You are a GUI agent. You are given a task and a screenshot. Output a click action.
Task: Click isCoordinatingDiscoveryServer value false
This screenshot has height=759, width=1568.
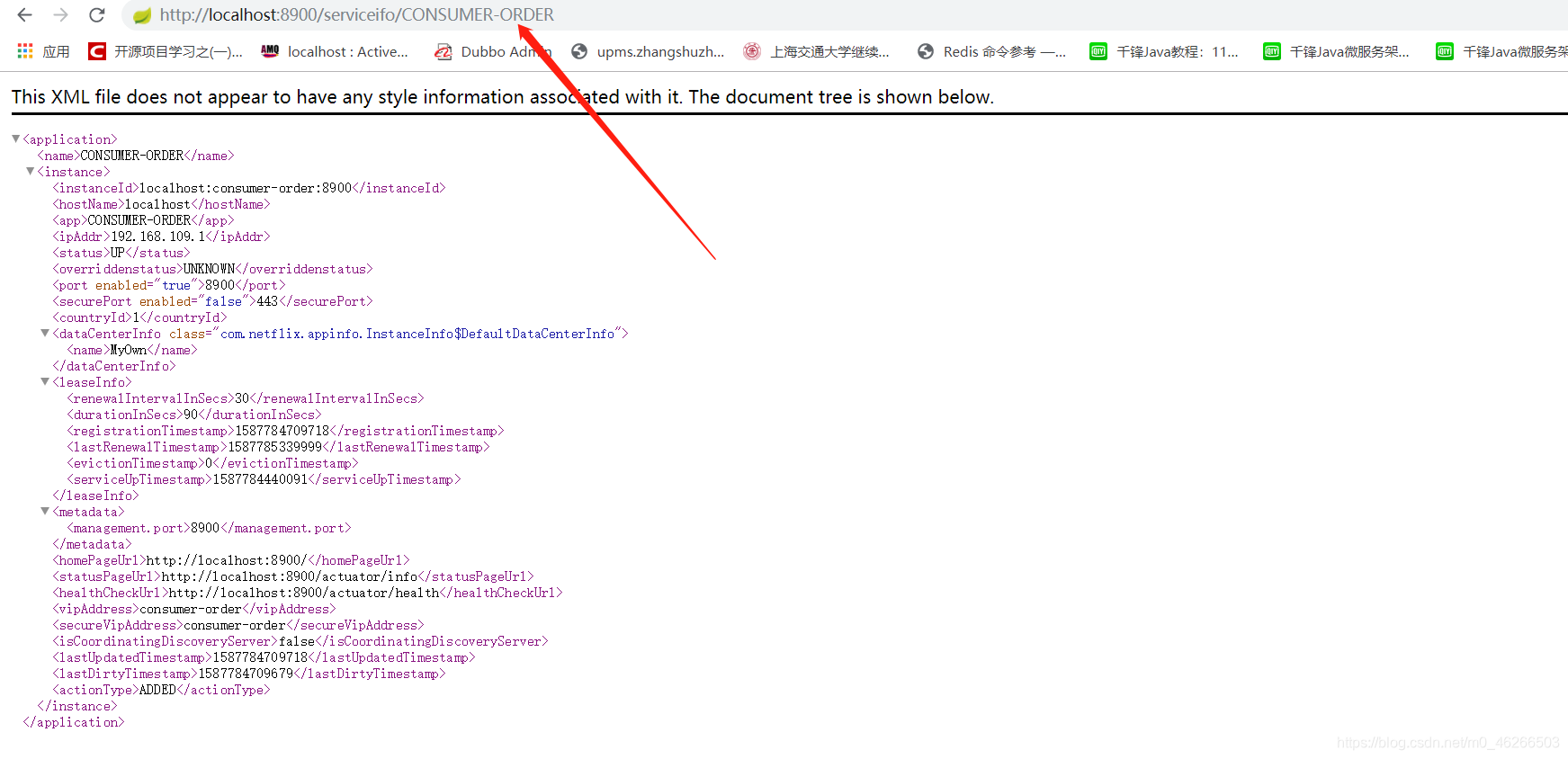click(x=297, y=641)
